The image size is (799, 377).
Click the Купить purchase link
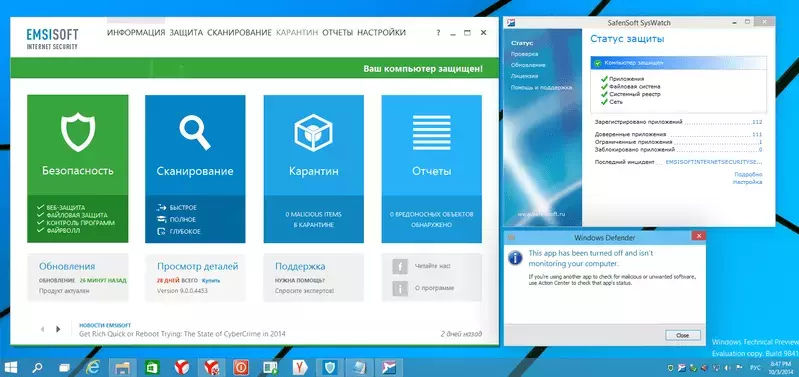click(x=211, y=281)
